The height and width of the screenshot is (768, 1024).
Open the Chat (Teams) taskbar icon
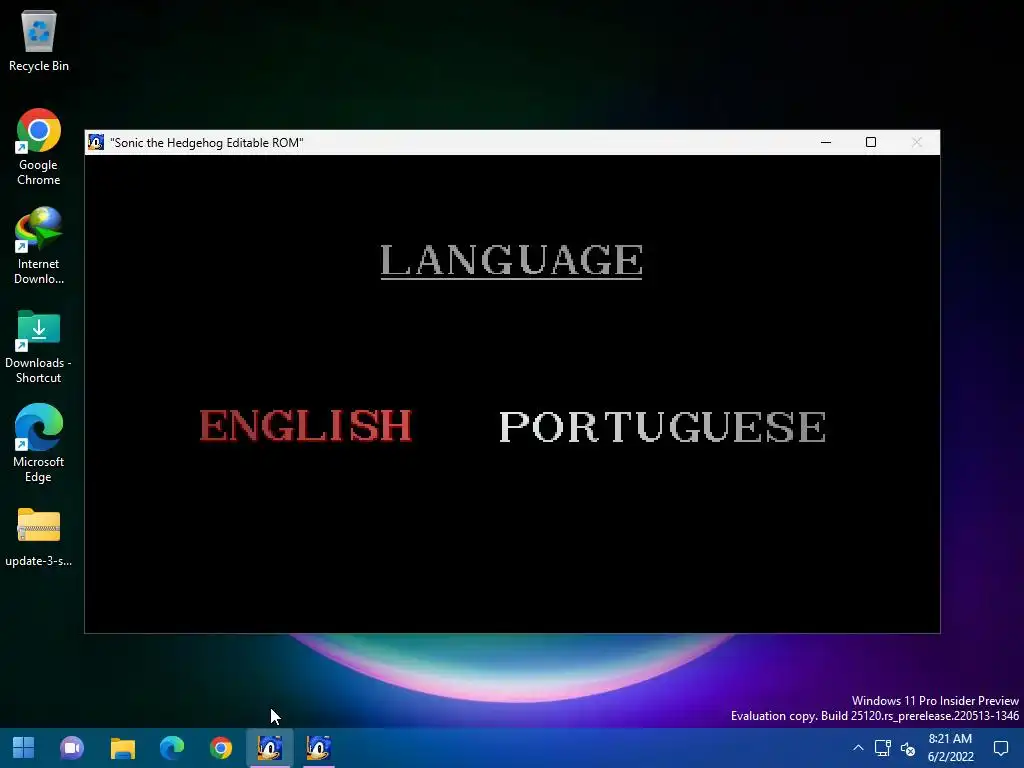(x=72, y=748)
